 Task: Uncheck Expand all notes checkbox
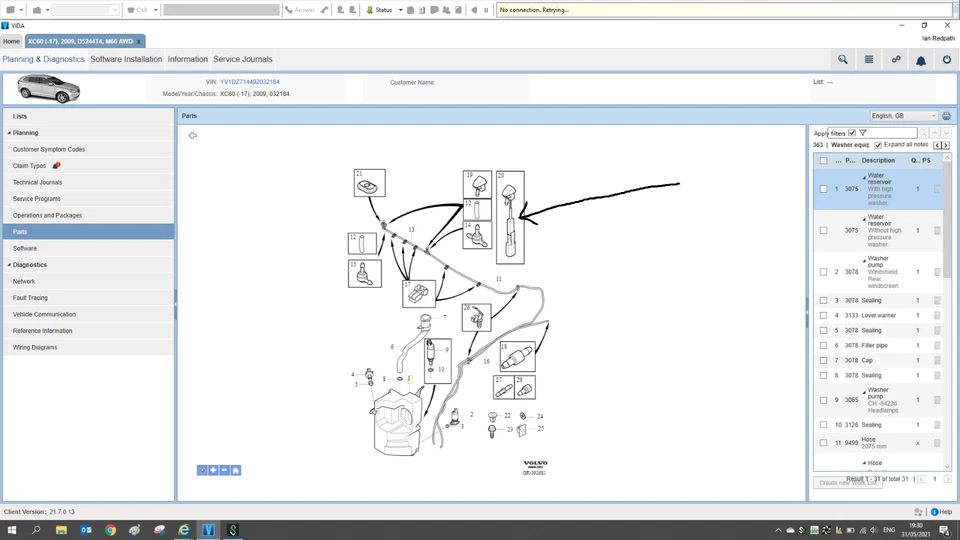click(x=878, y=145)
